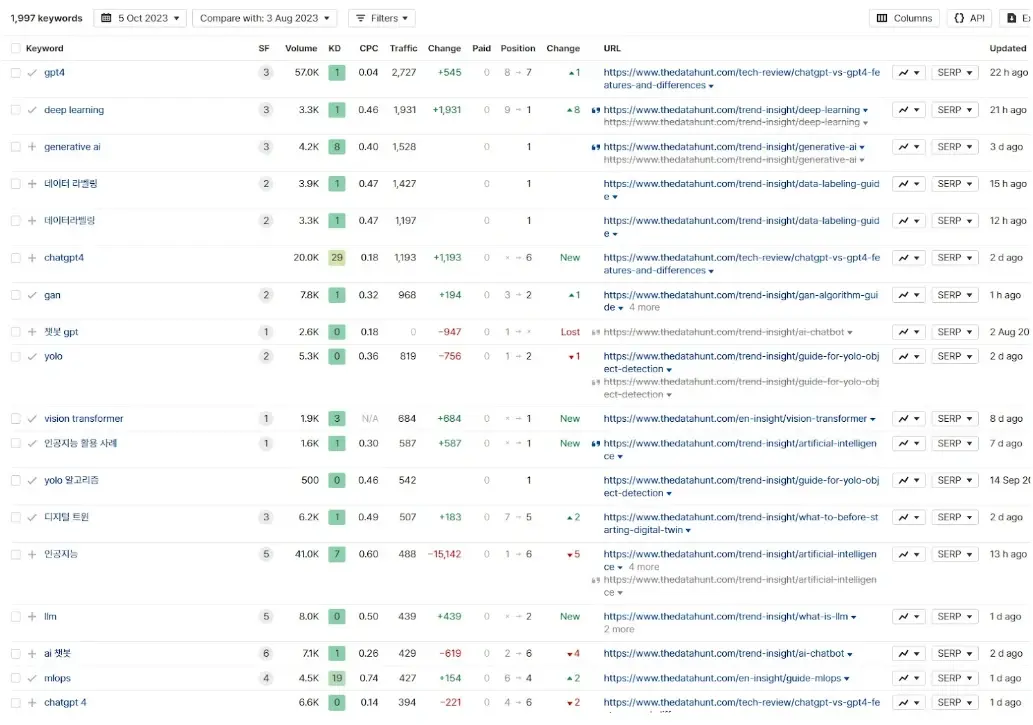The image size is (1033, 725).
Task: Click the checkmark icon beside gan
Action: pos(32,295)
